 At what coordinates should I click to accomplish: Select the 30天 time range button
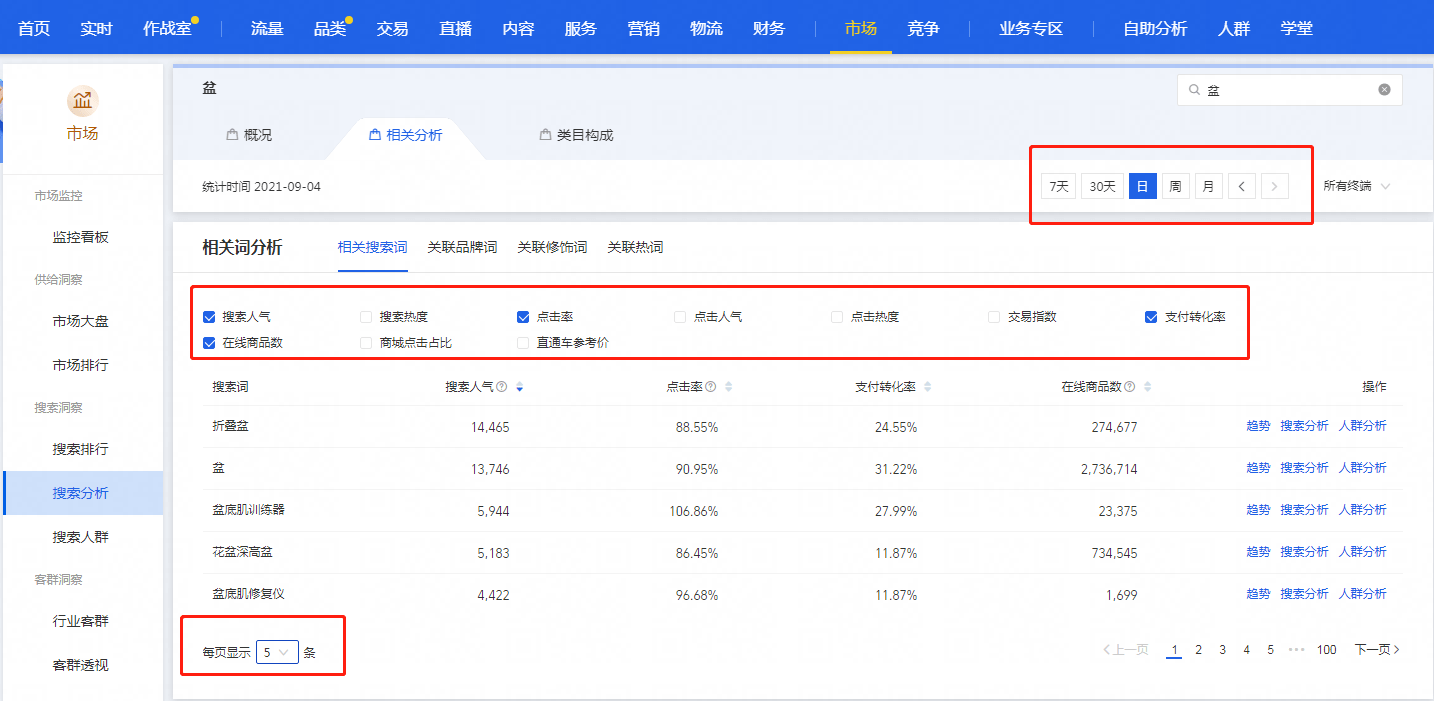point(1102,186)
